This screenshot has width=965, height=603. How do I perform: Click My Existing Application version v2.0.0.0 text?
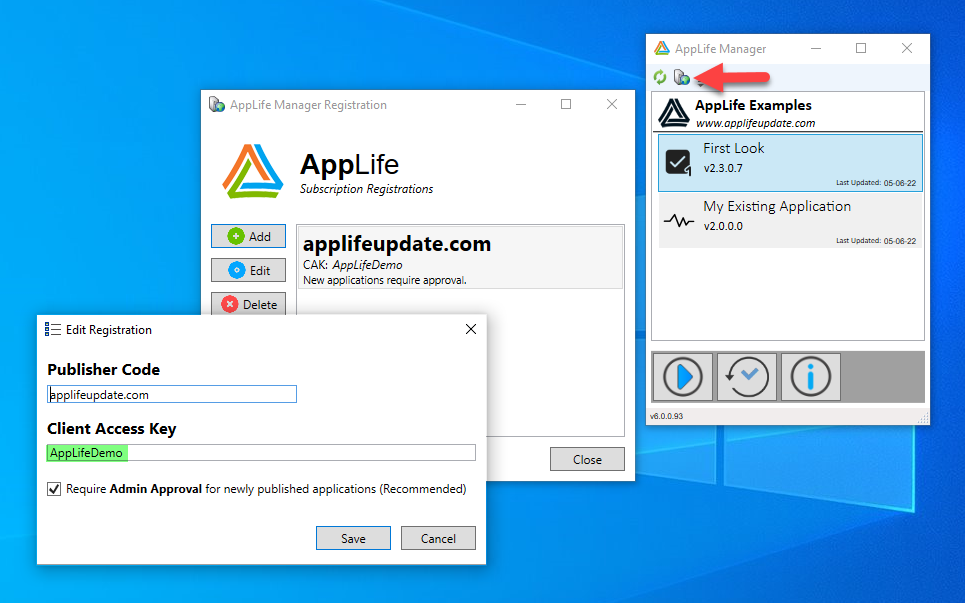coord(723,226)
